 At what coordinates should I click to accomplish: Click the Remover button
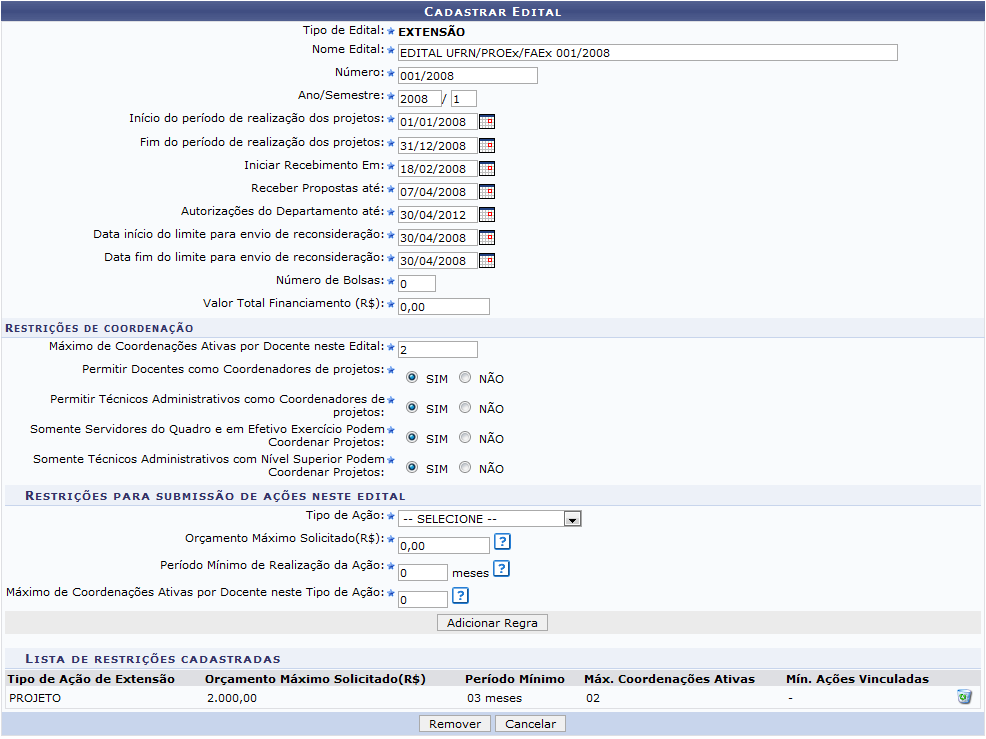point(455,724)
